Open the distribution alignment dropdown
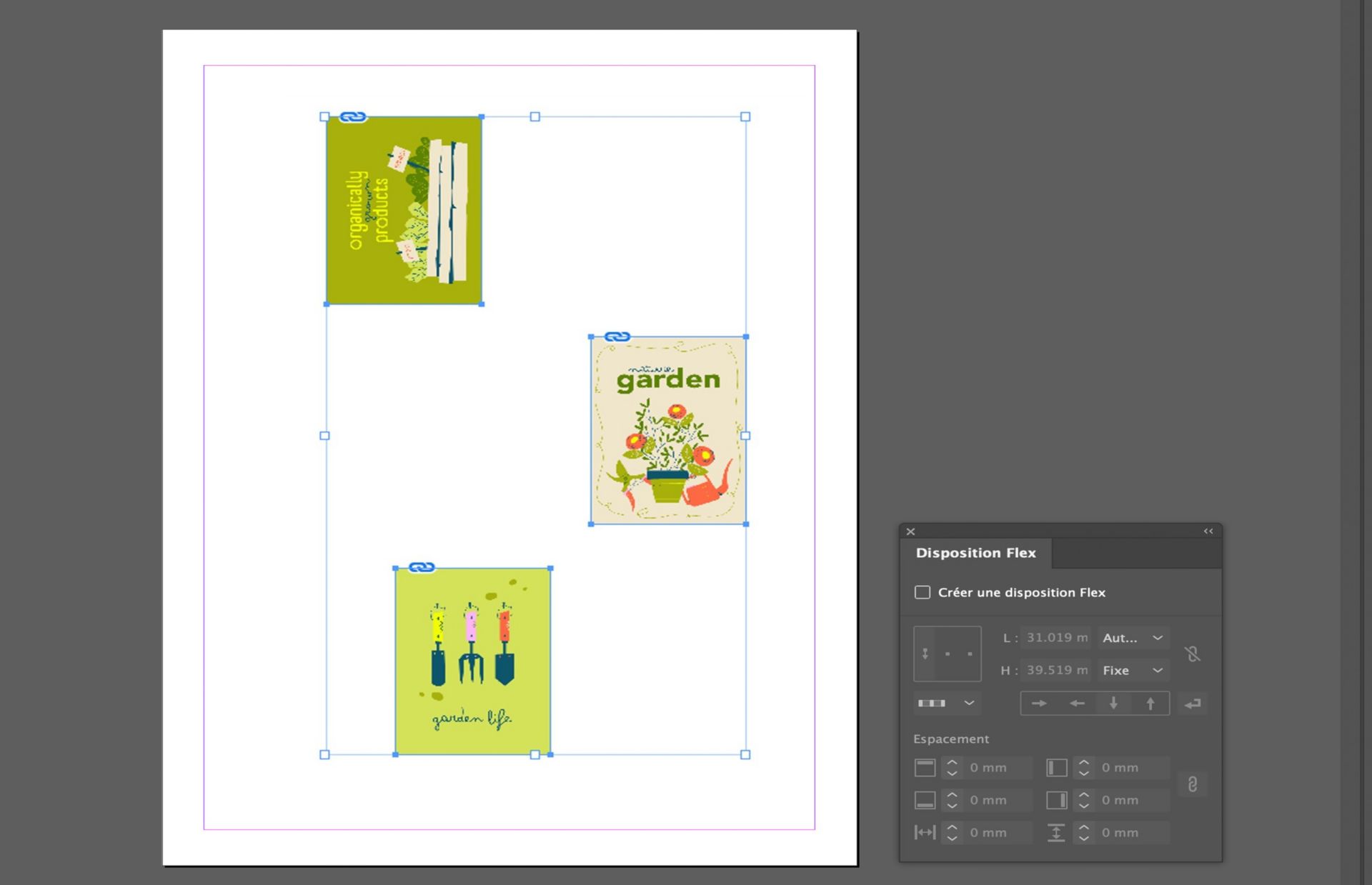Image resolution: width=1372 pixels, height=885 pixels. pos(946,704)
